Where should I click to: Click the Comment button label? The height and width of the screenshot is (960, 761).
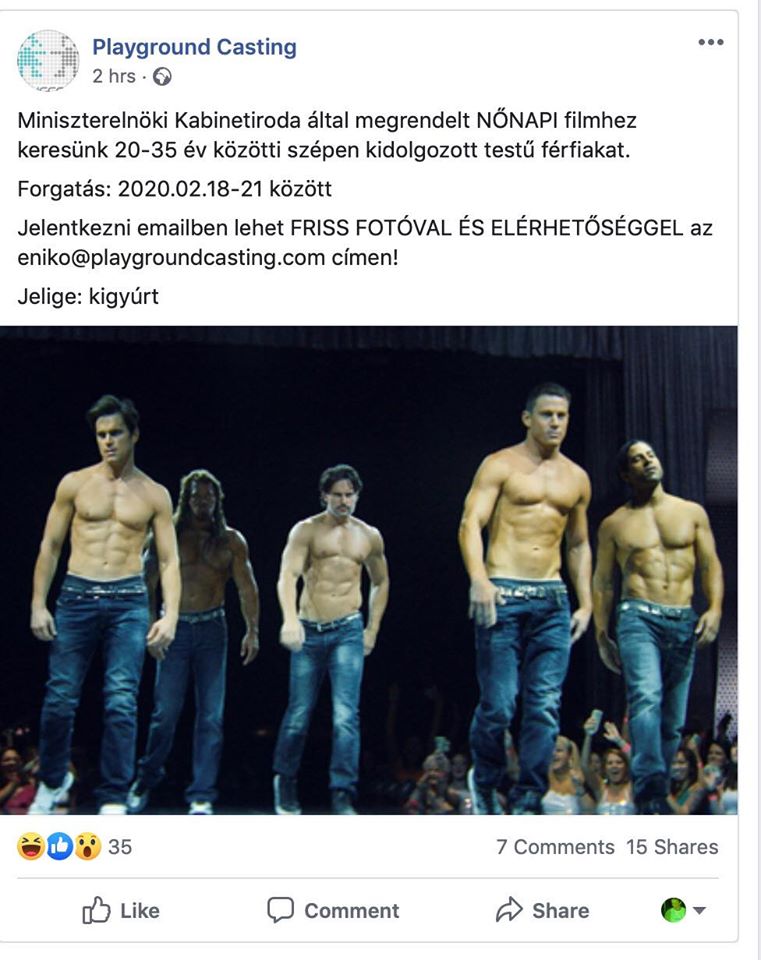coord(351,910)
